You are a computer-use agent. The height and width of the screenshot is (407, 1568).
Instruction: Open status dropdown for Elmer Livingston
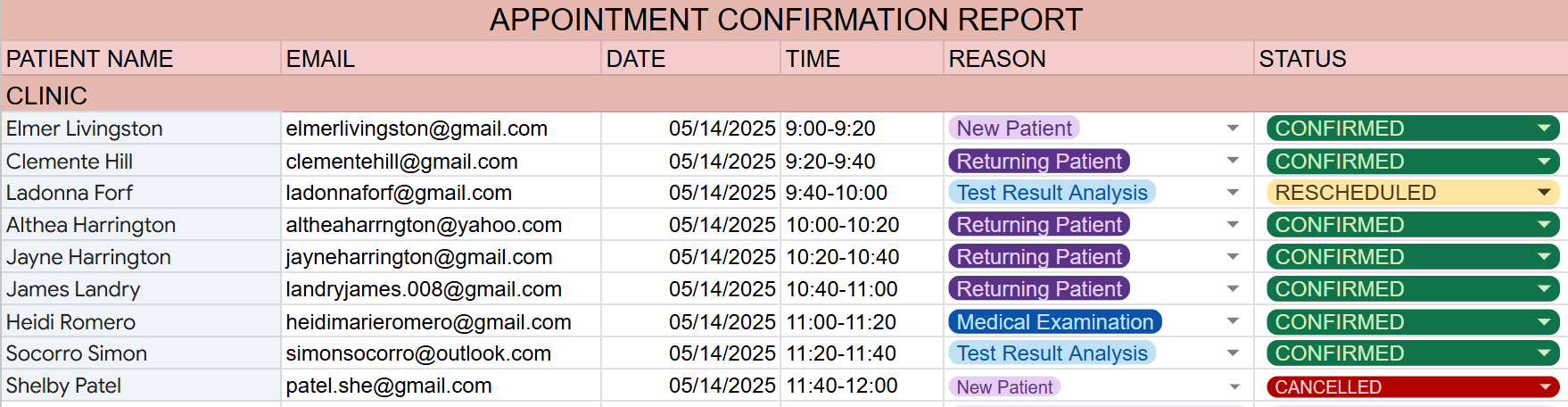1543,129
